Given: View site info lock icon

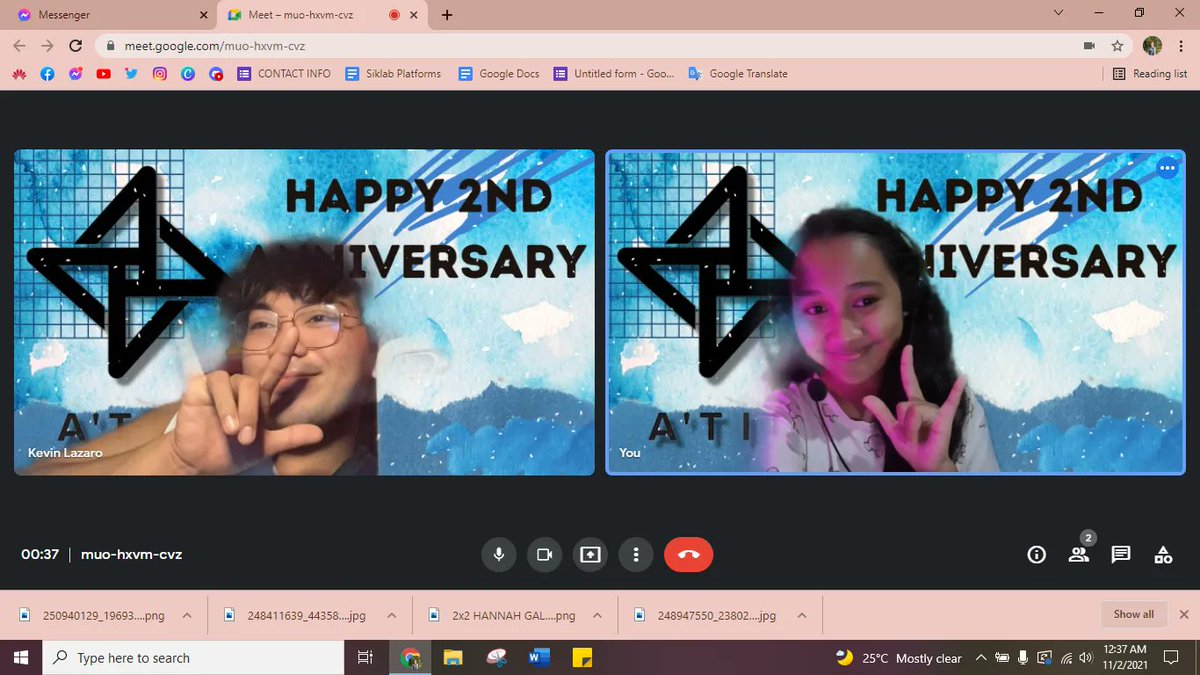Looking at the screenshot, I should coord(110,46).
